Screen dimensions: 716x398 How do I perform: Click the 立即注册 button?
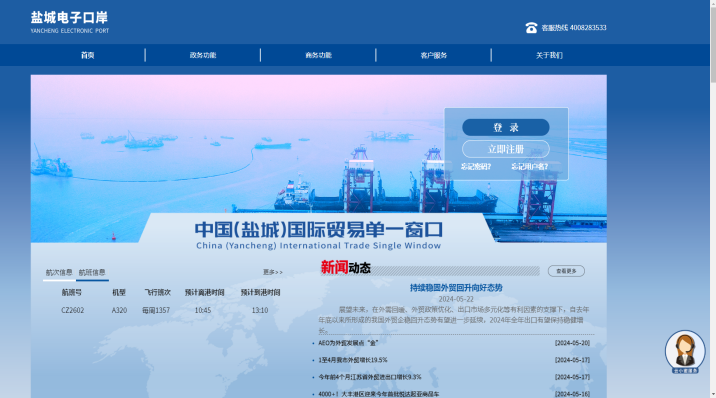coord(505,149)
